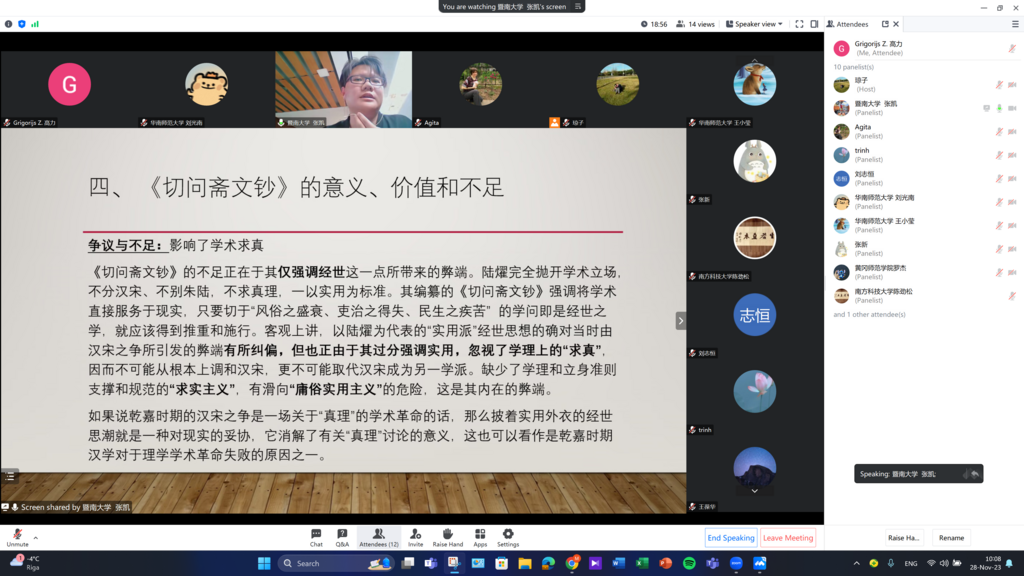This screenshot has height=576, width=1024.
Task: Switch ENG input language indicator
Action: [910, 563]
